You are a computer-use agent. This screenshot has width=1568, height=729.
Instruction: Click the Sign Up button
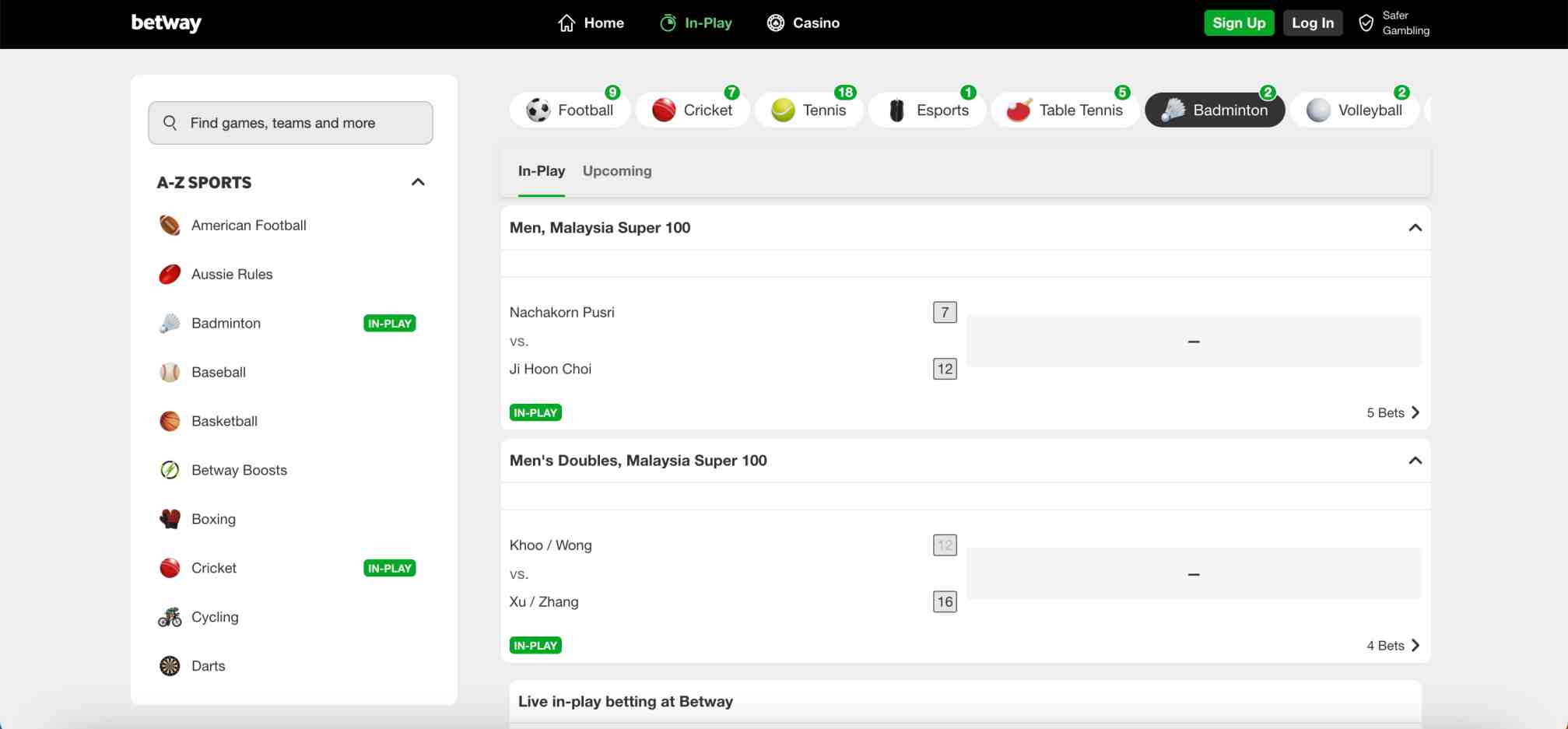point(1238,23)
